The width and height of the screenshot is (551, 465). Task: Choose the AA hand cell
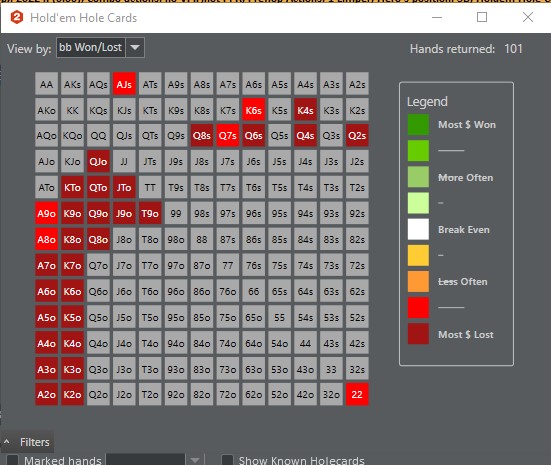pos(46,84)
